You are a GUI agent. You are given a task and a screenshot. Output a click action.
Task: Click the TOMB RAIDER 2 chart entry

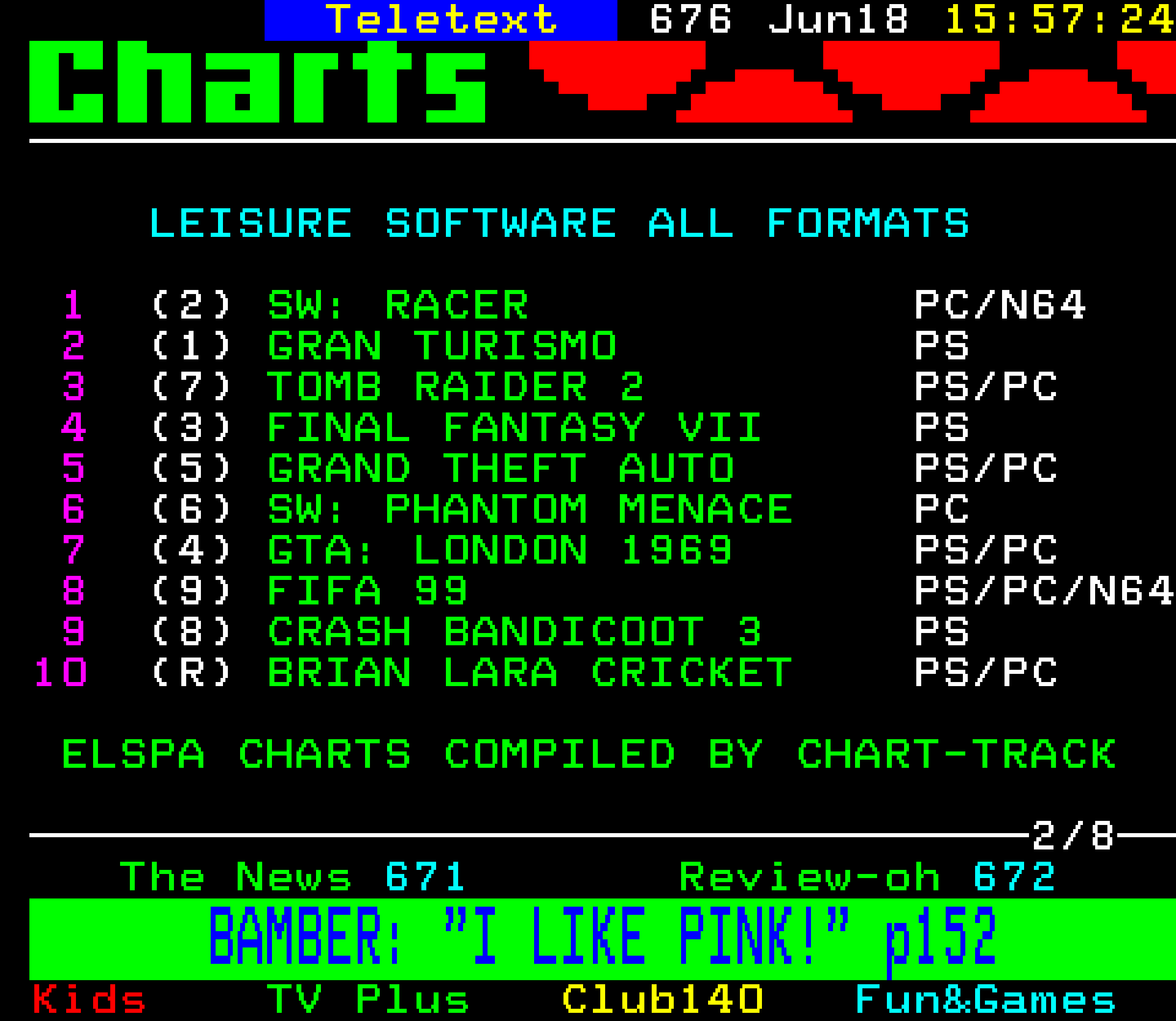(456, 386)
